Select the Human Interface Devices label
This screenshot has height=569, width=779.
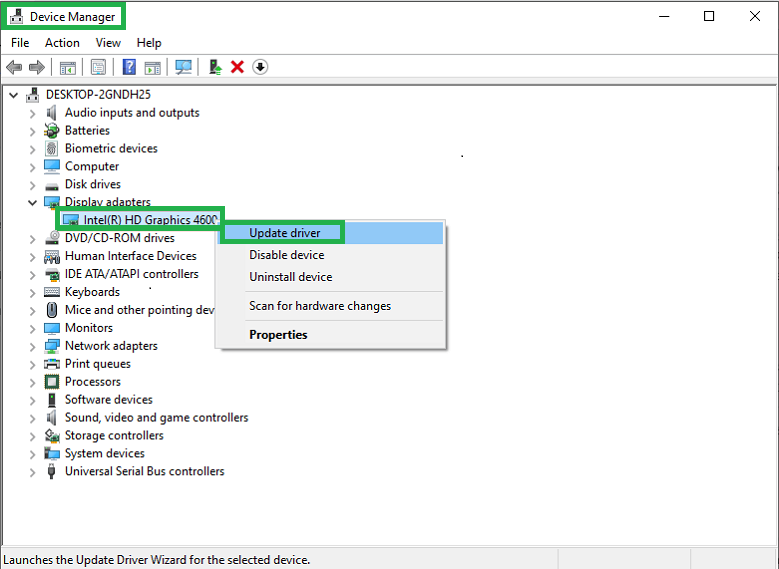pyautogui.click(x=131, y=256)
